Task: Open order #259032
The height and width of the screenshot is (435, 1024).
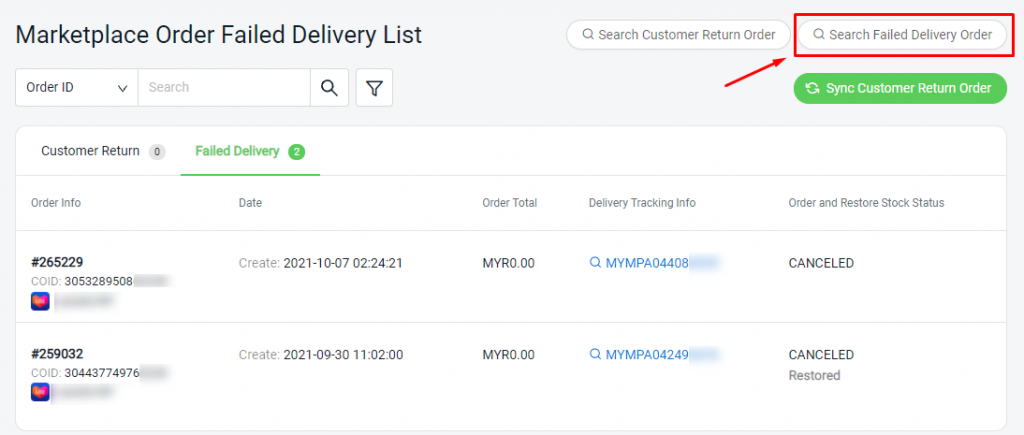Action: pyautogui.click(x=57, y=354)
